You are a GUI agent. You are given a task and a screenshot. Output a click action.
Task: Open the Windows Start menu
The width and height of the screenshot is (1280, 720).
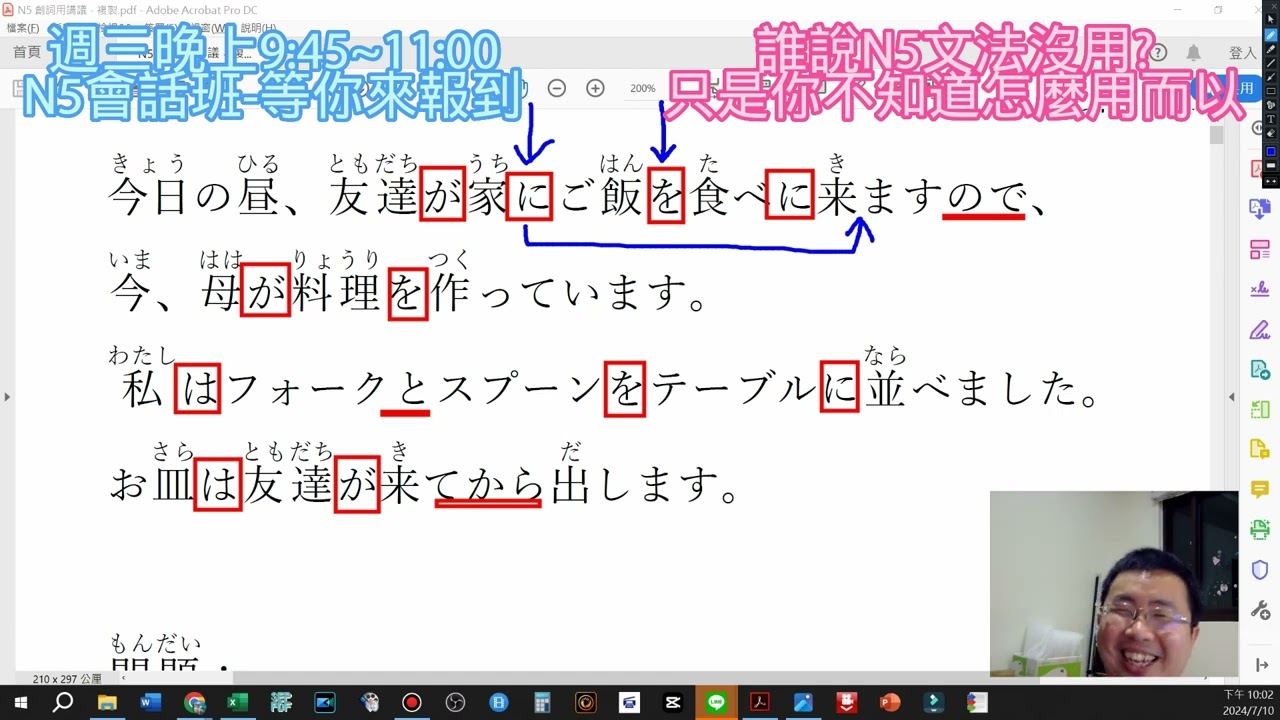(20, 703)
